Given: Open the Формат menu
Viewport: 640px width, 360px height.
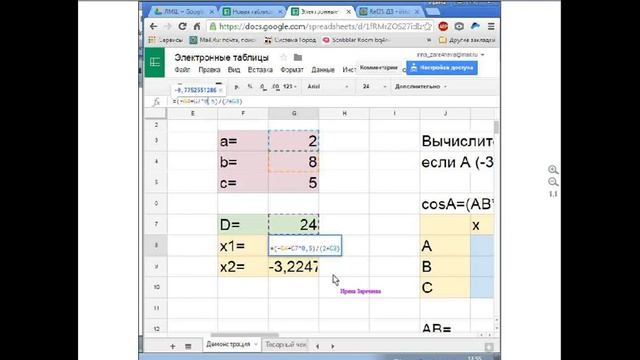Looking at the screenshot, I should (292, 70).
